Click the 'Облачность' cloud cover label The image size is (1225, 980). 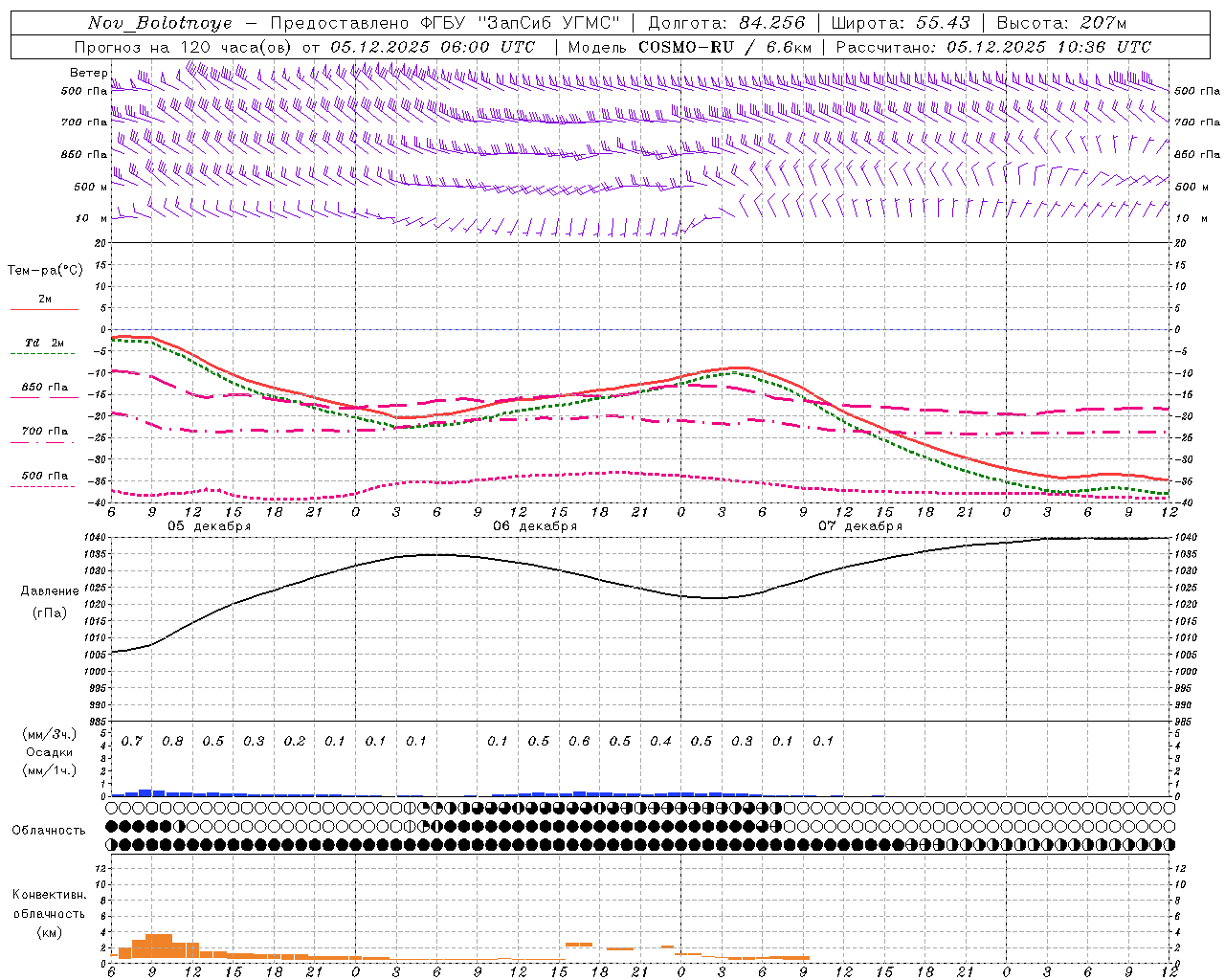[x=49, y=831]
